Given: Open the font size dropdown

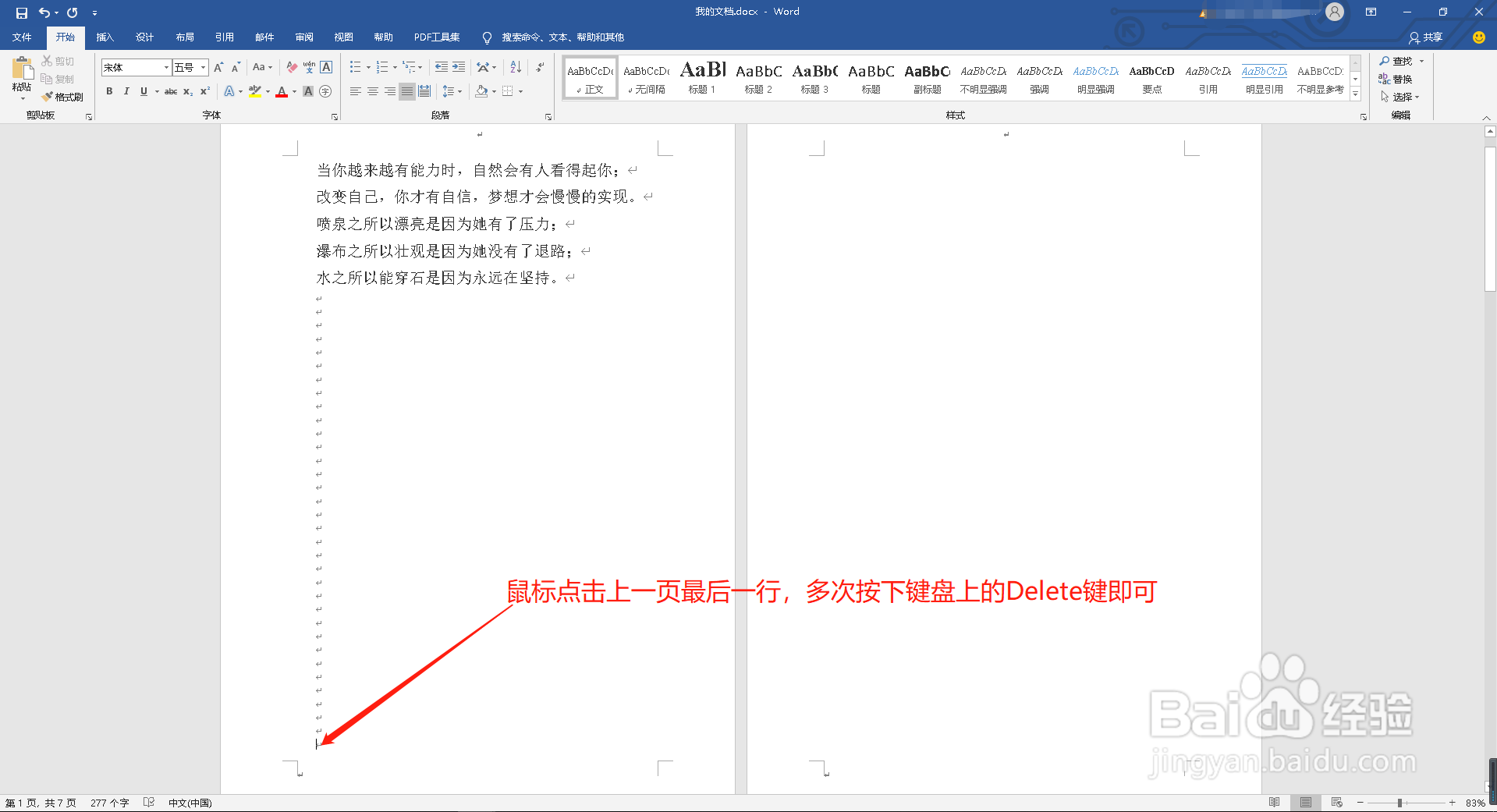Looking at the screenshot, I should (201, 67).
